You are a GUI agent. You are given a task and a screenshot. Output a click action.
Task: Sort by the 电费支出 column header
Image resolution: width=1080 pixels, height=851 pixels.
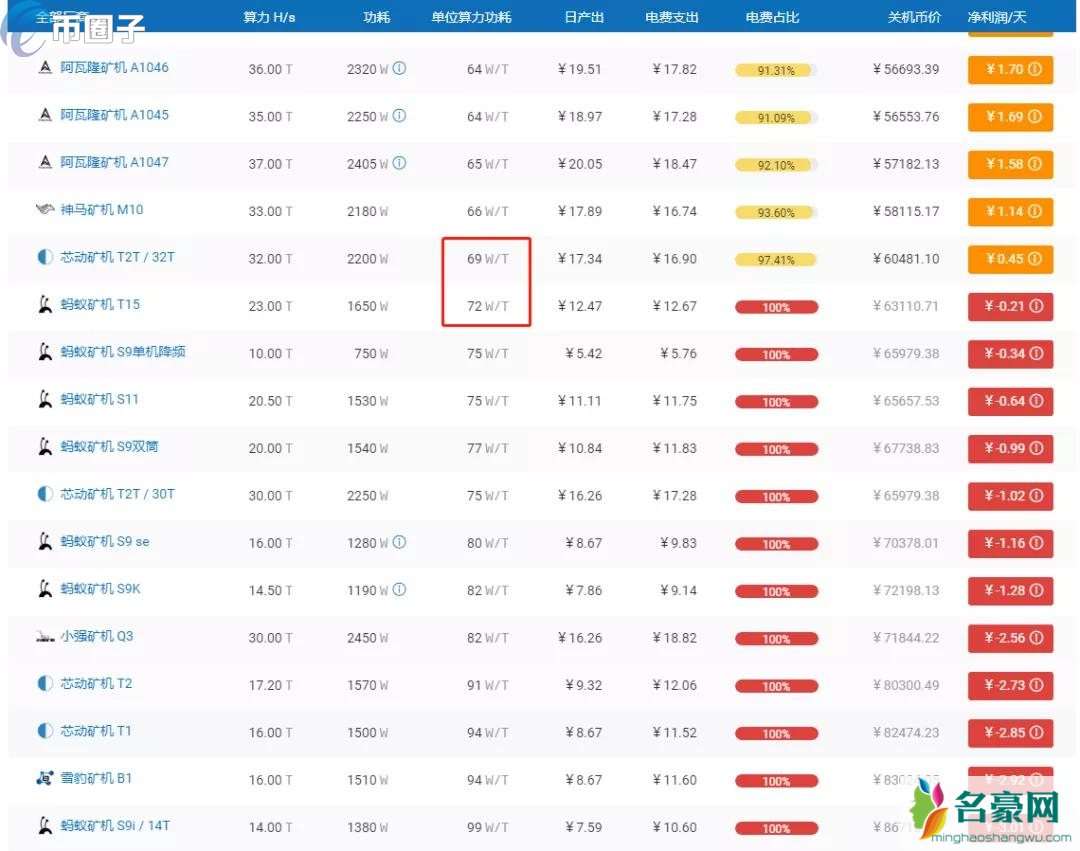pos(672,17)
